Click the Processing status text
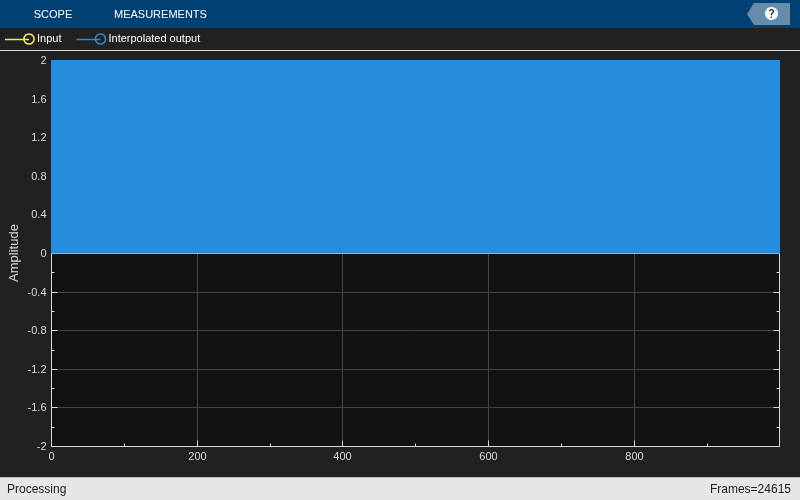The width and height of the screenshot is (800, 500). (x=36, y=489)
